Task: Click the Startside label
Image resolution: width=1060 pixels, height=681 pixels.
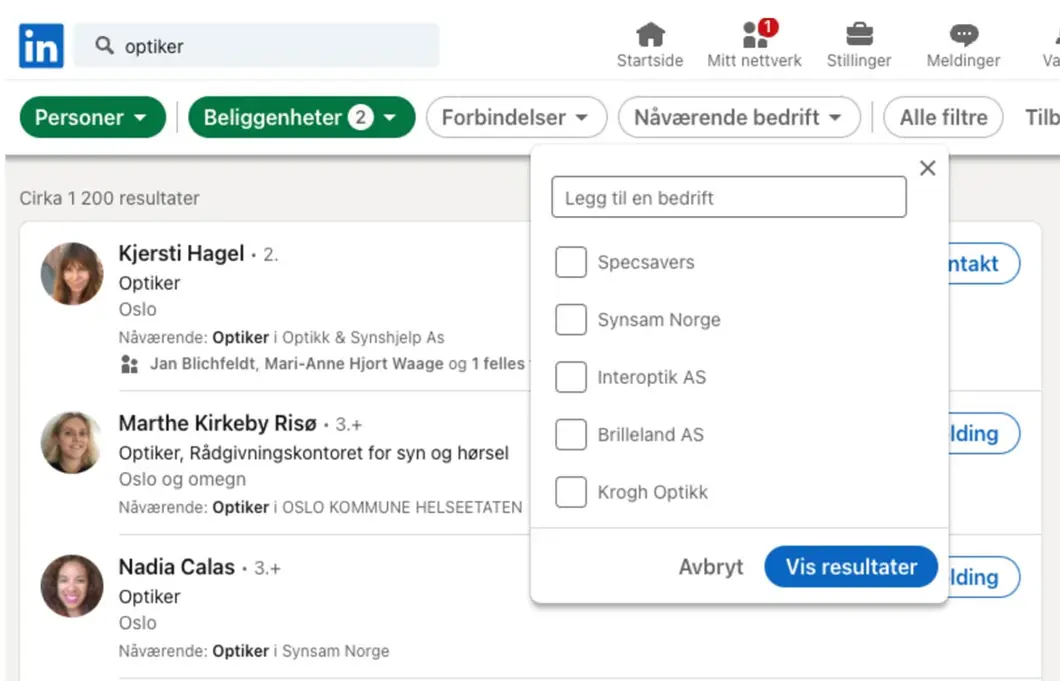Action: point(650,61)
